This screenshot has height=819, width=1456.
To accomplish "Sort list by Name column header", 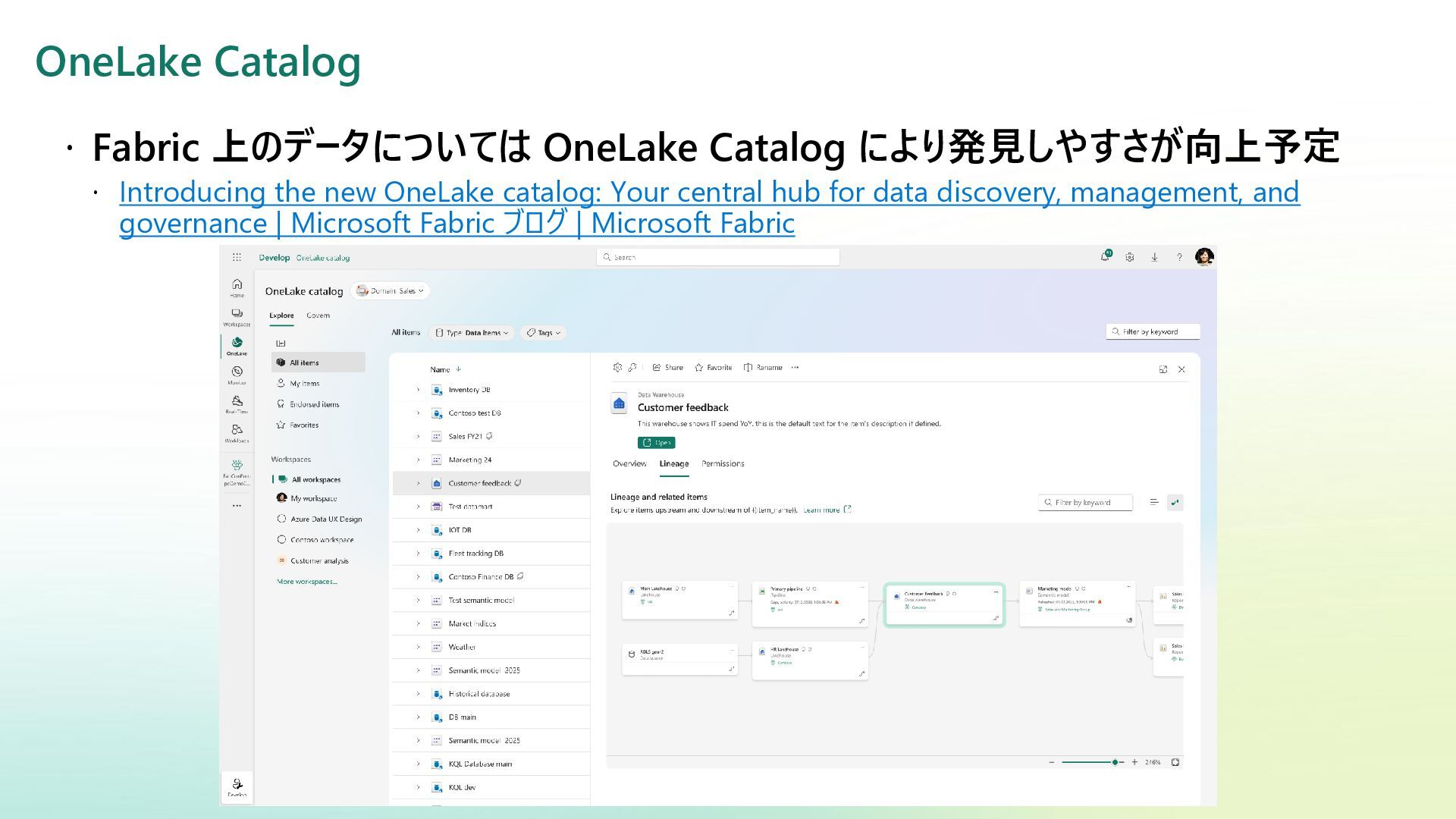I will (x=445, y=369).
